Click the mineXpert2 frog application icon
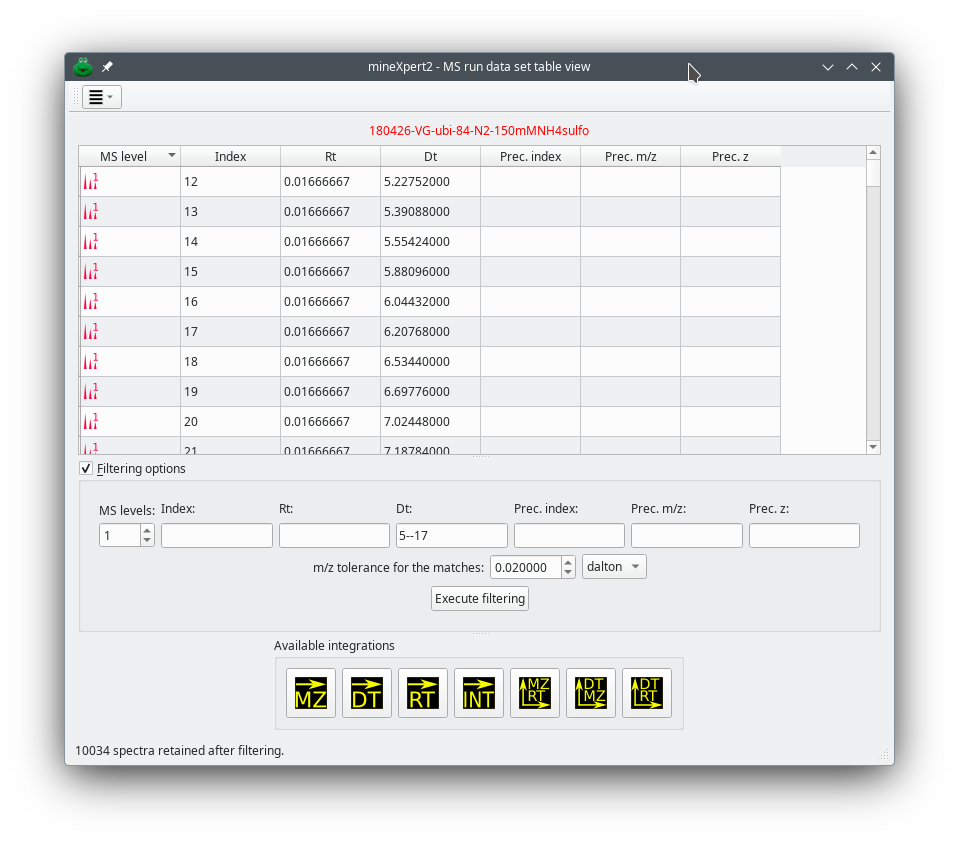Screen dimensions: 959x842 click(81, 66)
